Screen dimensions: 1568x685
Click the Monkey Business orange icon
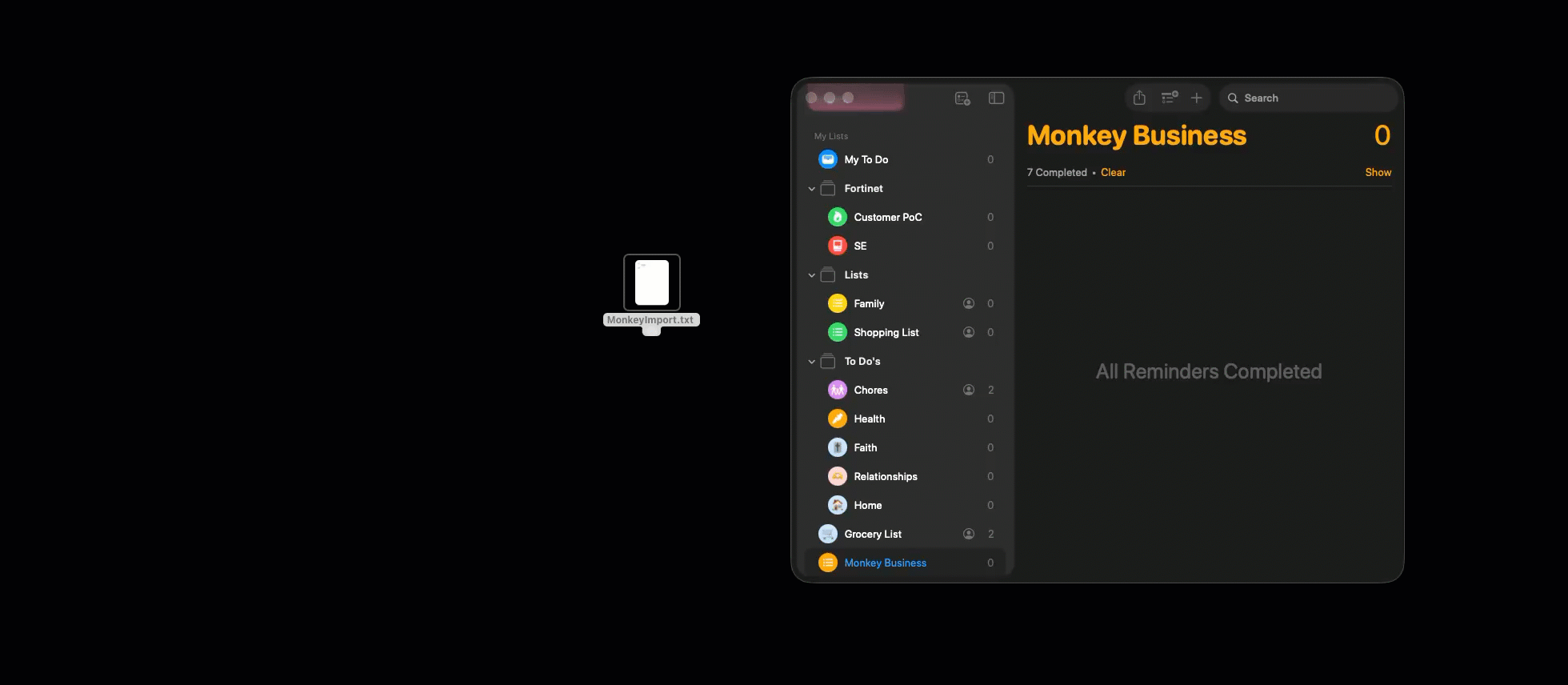point(828,563)
